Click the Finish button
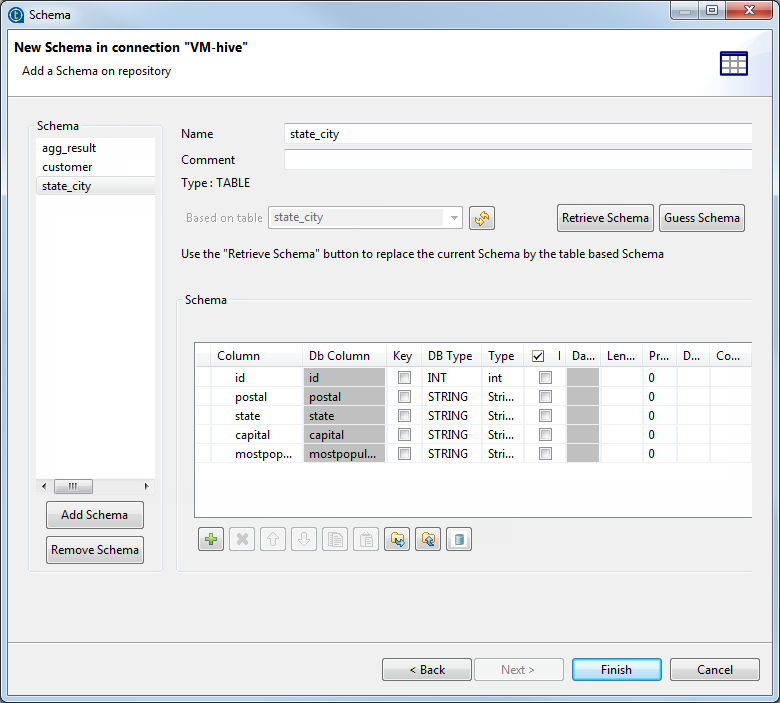Image resolution: width=780 pixels, height=703 pixels. tap(616, 670)
